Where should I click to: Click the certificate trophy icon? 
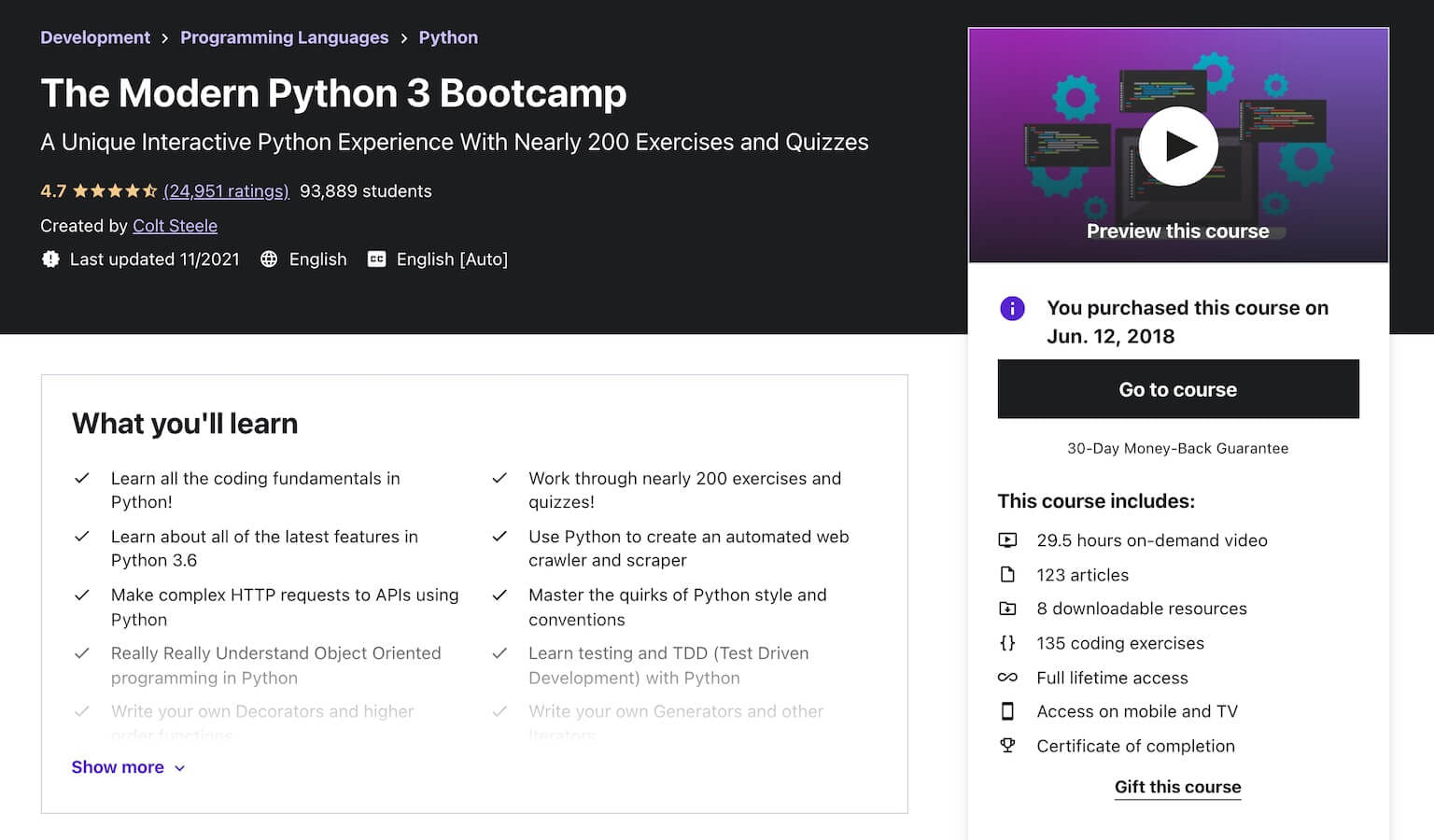tap(1007, 746)
